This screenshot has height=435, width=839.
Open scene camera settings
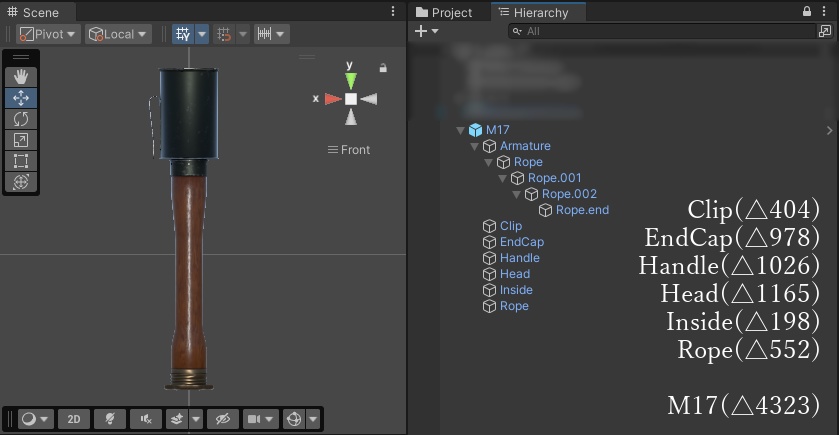253,419
